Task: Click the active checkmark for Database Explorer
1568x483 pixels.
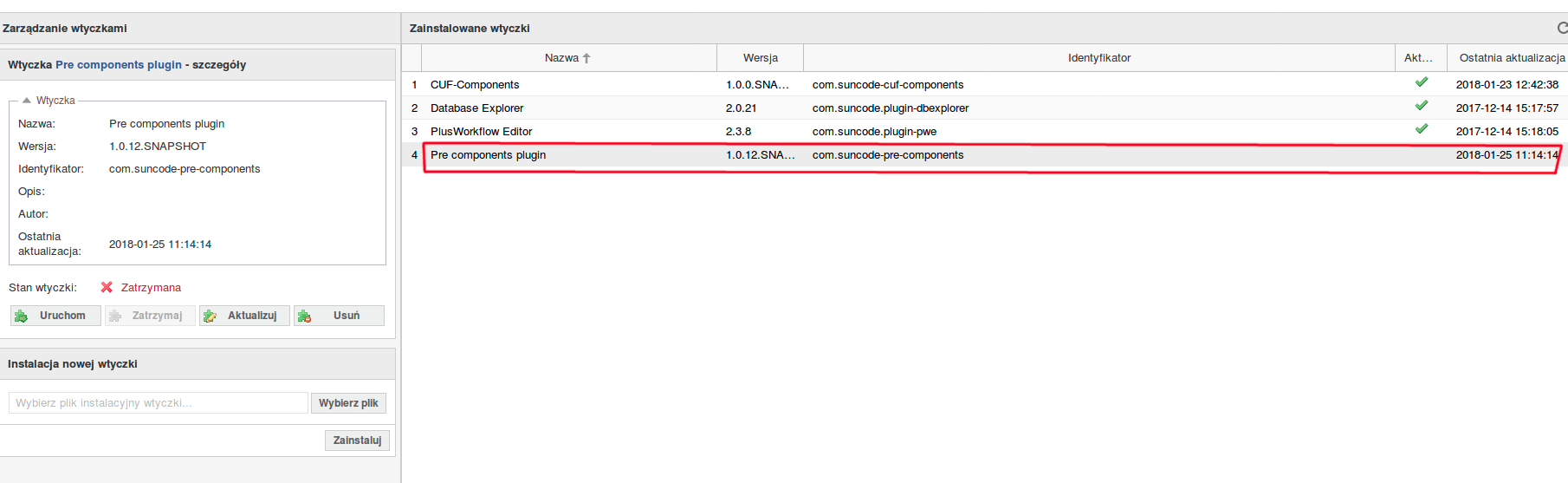Action: click(x=1421, y=106)
